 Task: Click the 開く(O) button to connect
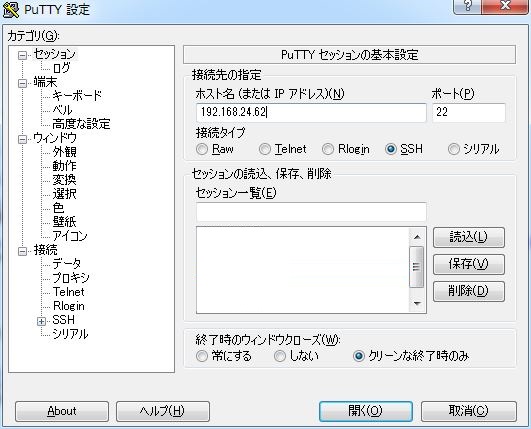[366, 411]
